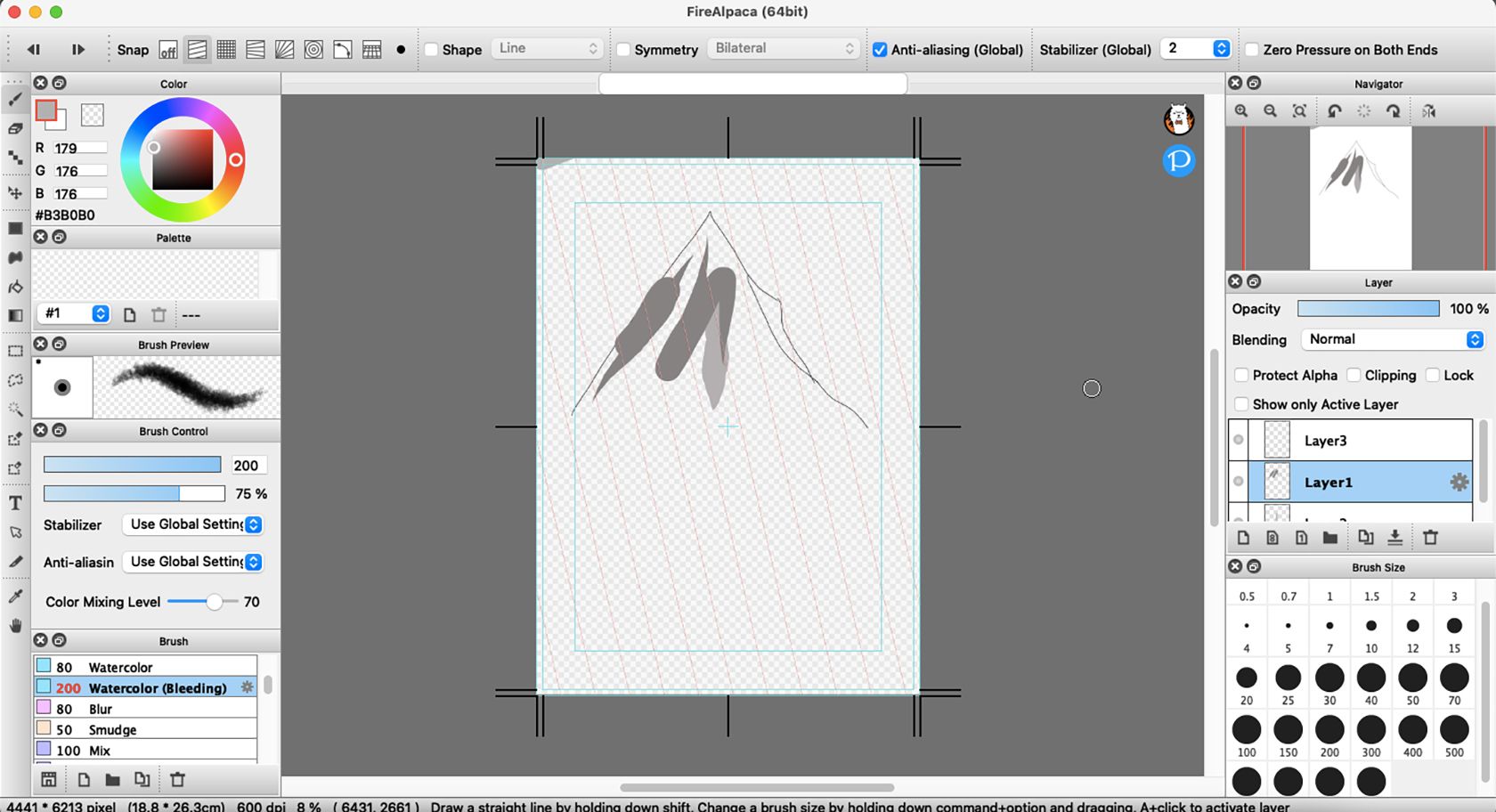The width and height of the screenshot is (1496, 812).
Task: Choose the Bucket fill tool
Action: (x=15, y=287)
